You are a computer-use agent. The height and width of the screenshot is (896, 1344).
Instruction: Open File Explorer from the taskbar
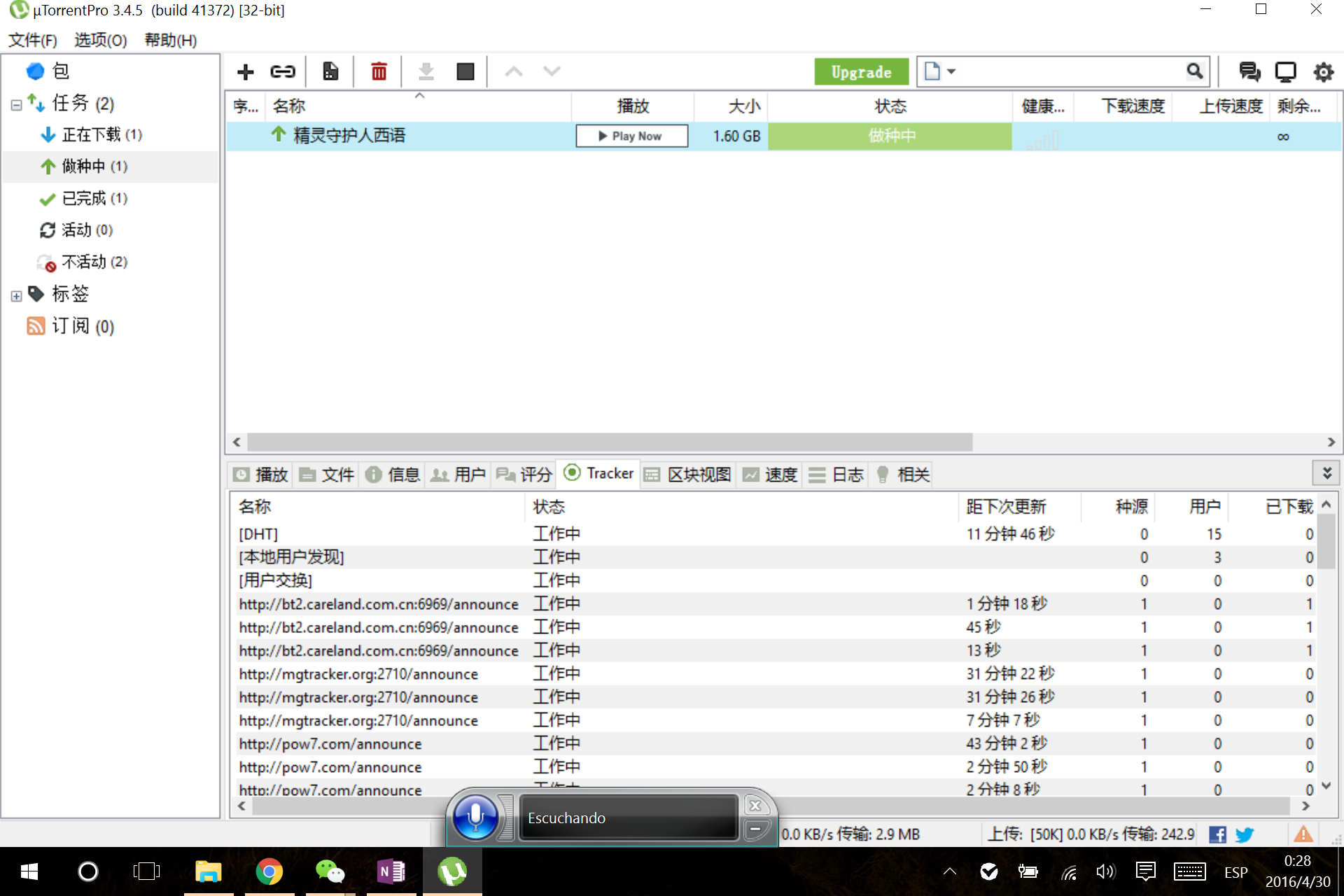pos(209,871)
